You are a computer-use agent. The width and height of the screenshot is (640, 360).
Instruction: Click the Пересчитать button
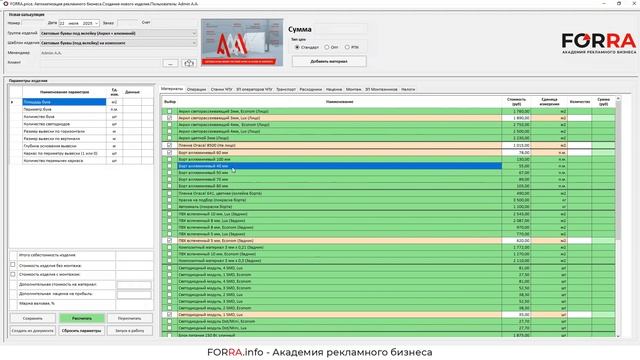pyautogui.click(x=130, y=318)
